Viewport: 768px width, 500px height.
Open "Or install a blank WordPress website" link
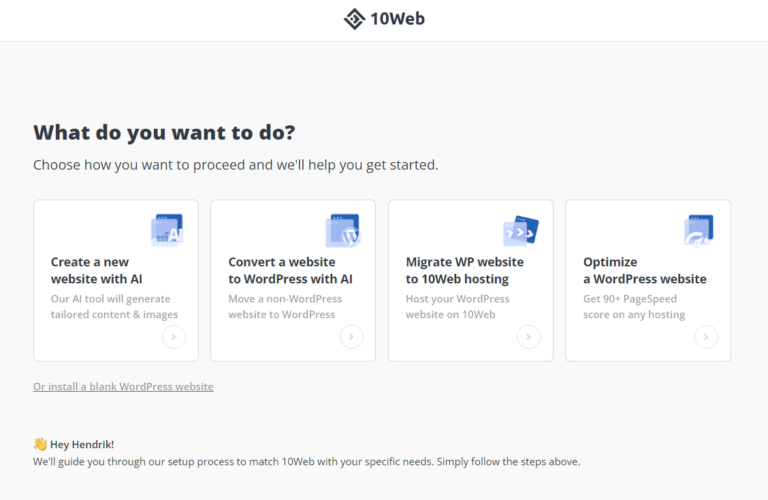pos(123,386)
